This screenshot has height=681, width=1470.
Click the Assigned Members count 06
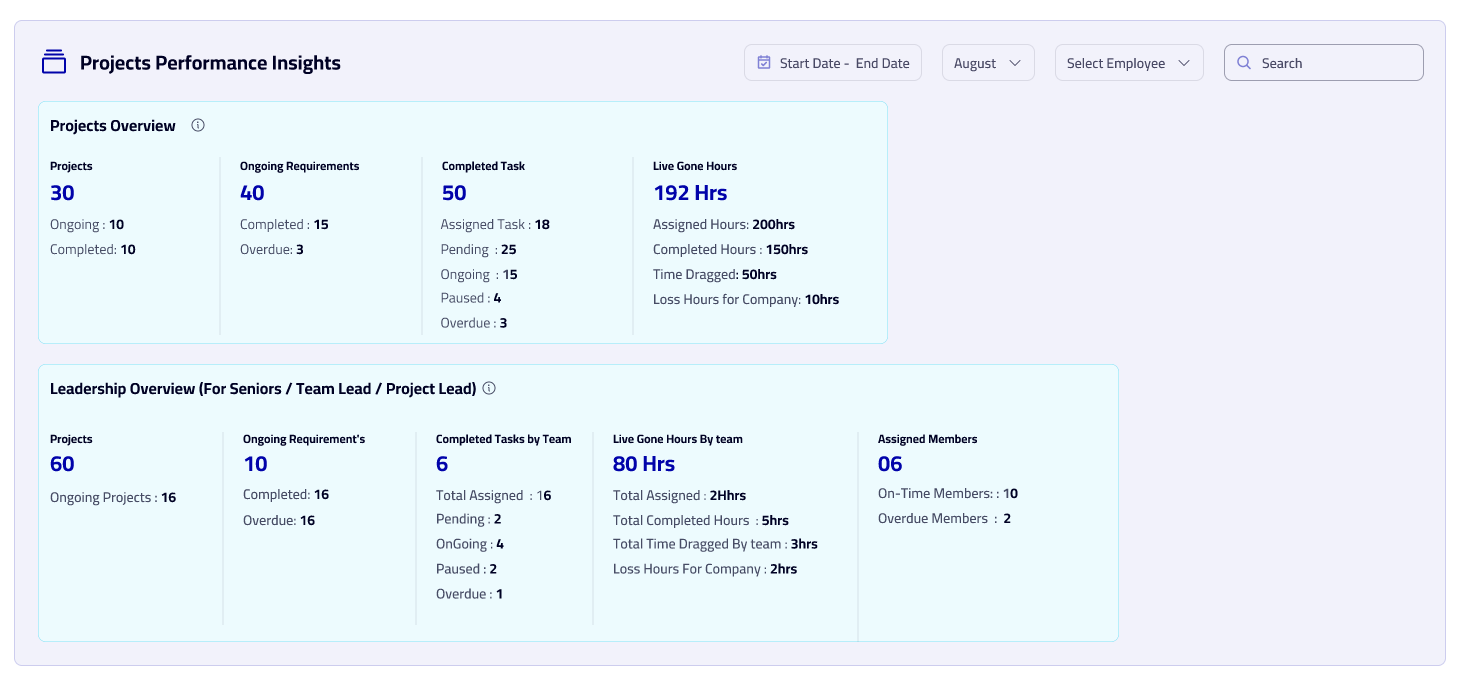pyautogui.click(x=890, y=464)
